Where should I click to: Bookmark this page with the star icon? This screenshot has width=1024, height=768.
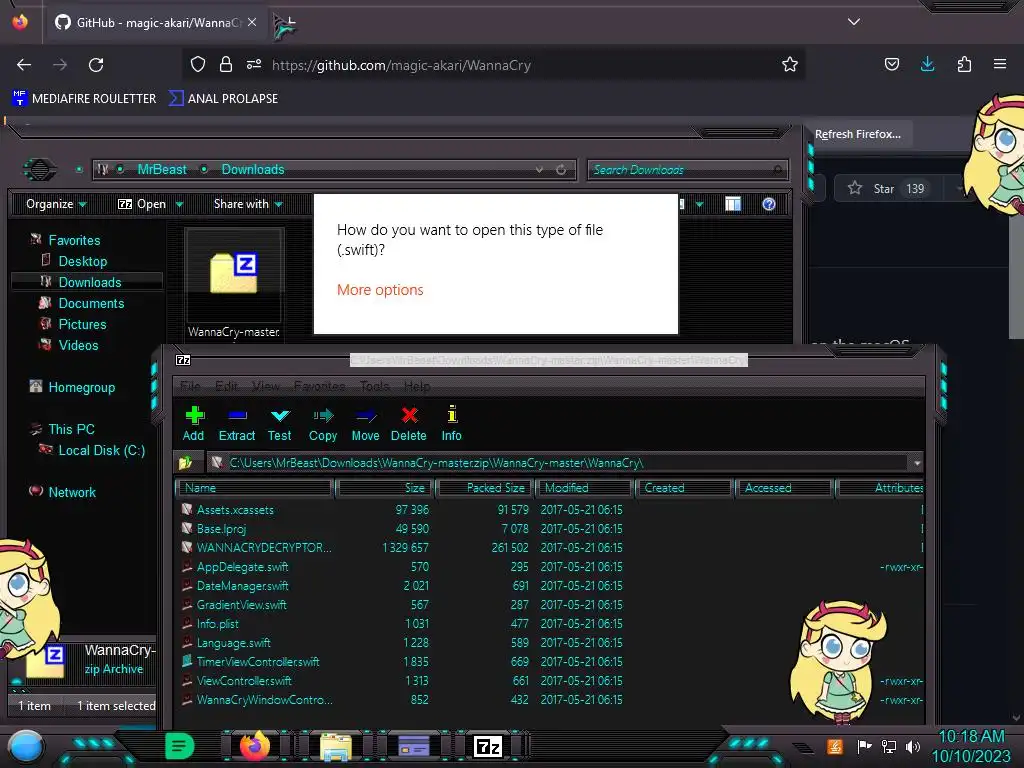click(x=790, y=65)
